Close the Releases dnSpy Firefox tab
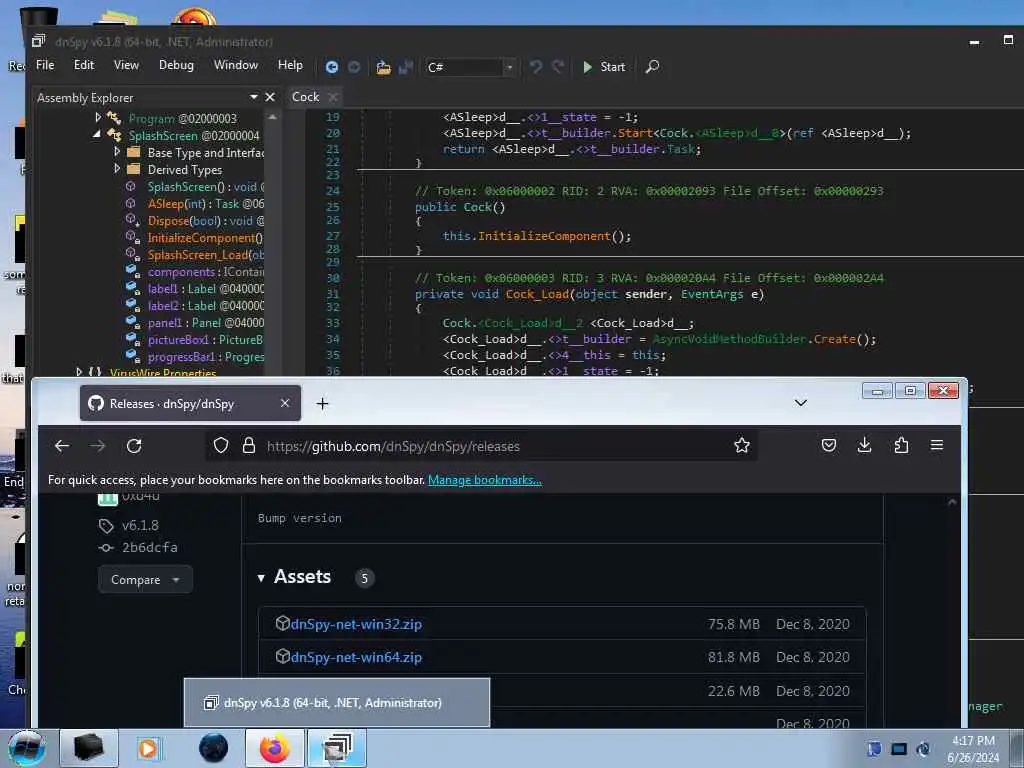 [x=285, y=404]
